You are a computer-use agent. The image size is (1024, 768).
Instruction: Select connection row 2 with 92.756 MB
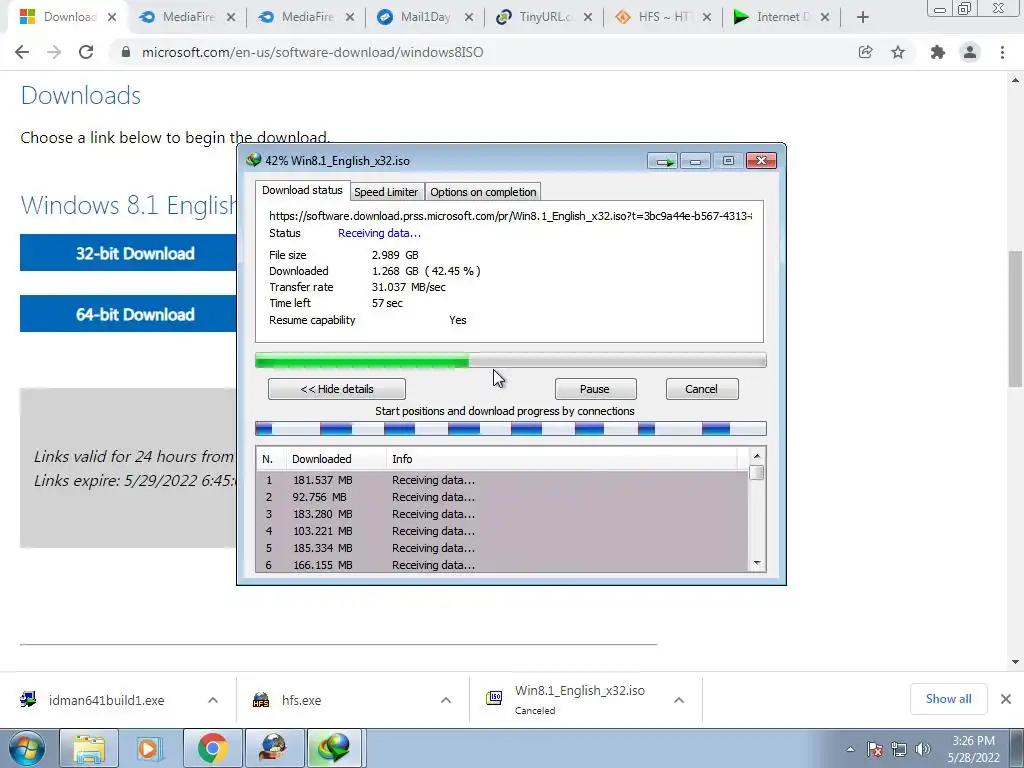(502, 497)
